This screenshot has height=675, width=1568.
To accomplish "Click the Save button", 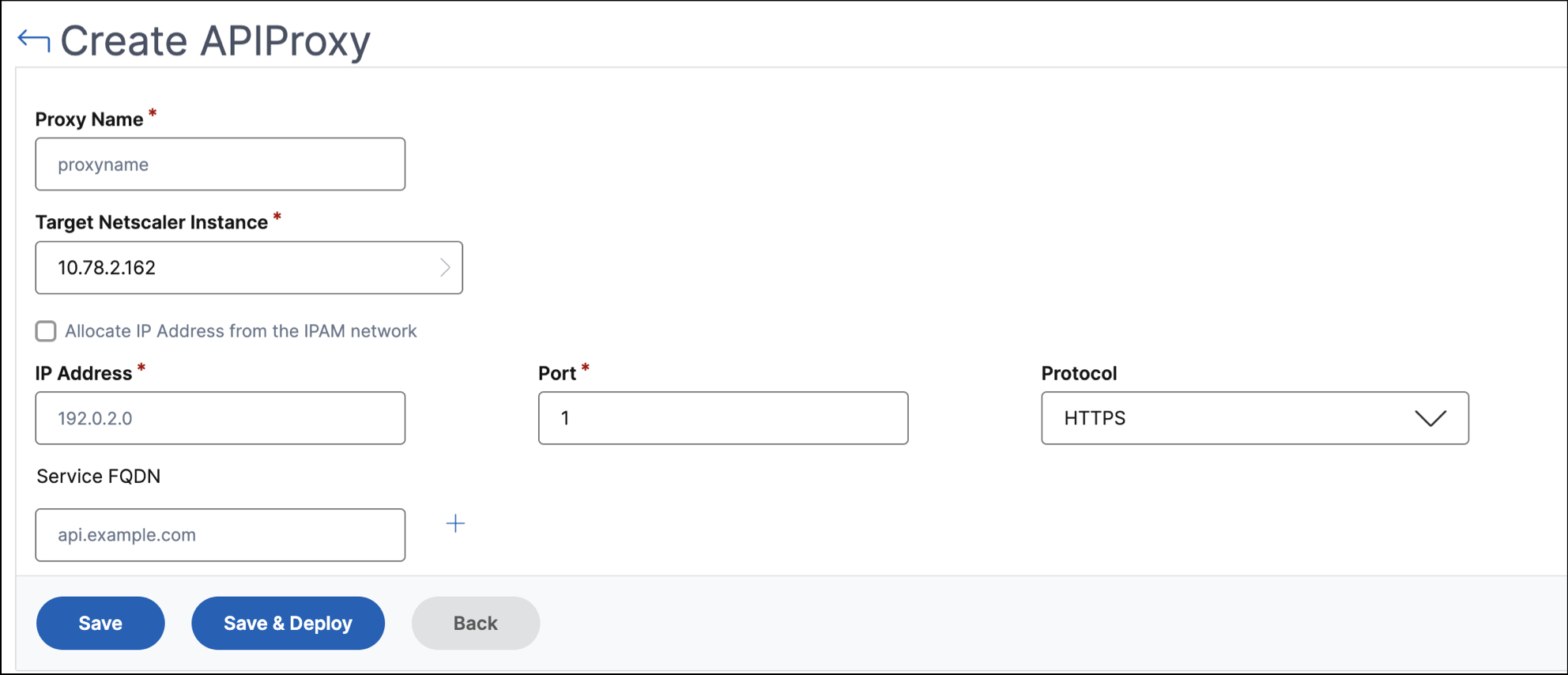I will (100, 623).
